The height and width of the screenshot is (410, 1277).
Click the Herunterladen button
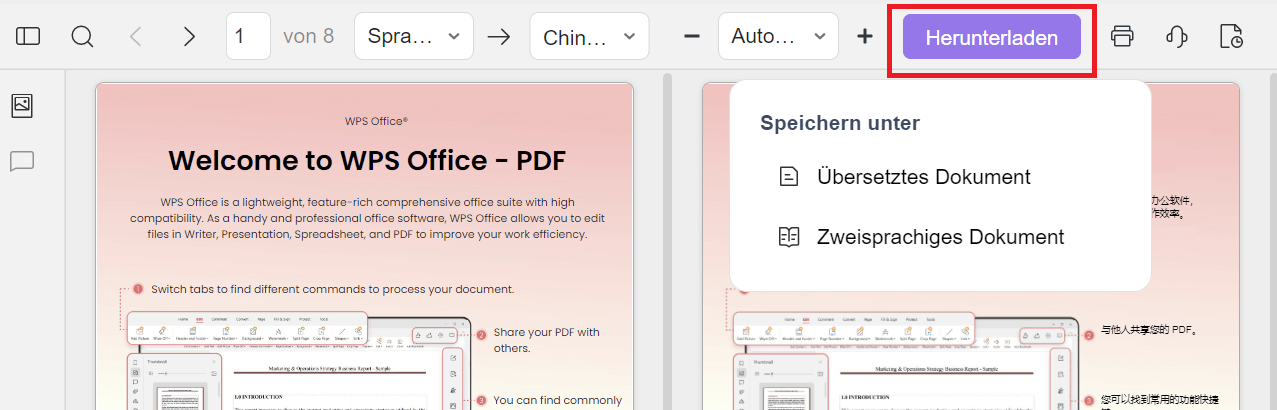click(992, 38)
